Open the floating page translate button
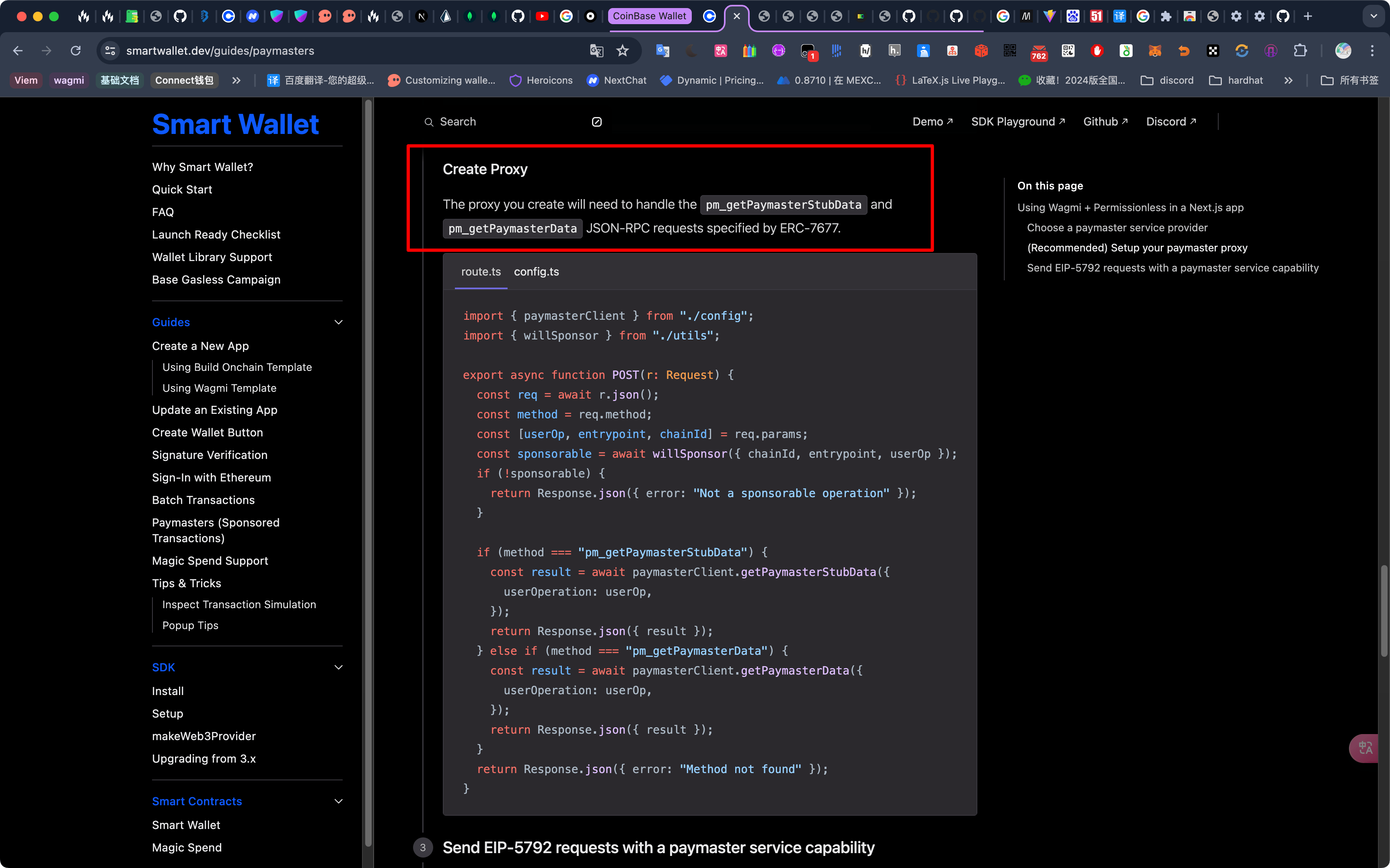The width and height of the screenshot is (1390, 868). click(1365, 748)
